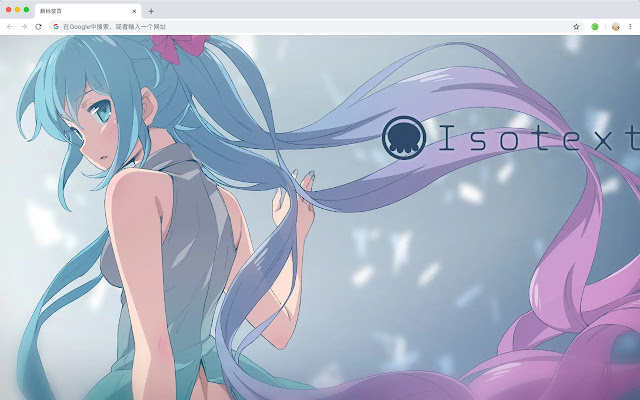Open a new tab with plus button
640x400 pixels.
(151, 11)
